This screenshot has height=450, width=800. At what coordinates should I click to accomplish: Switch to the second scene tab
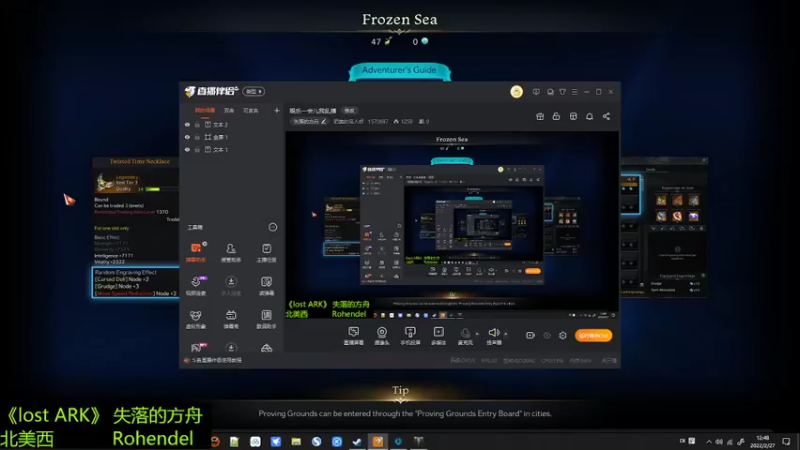(x=229, y=110)
